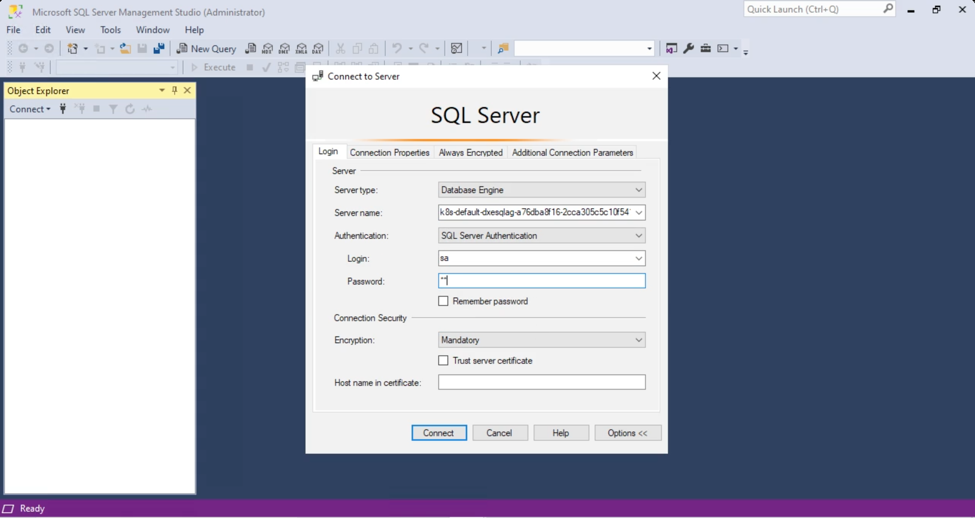
Task: Open the Edit menu
Action: (x=43, y=30)
